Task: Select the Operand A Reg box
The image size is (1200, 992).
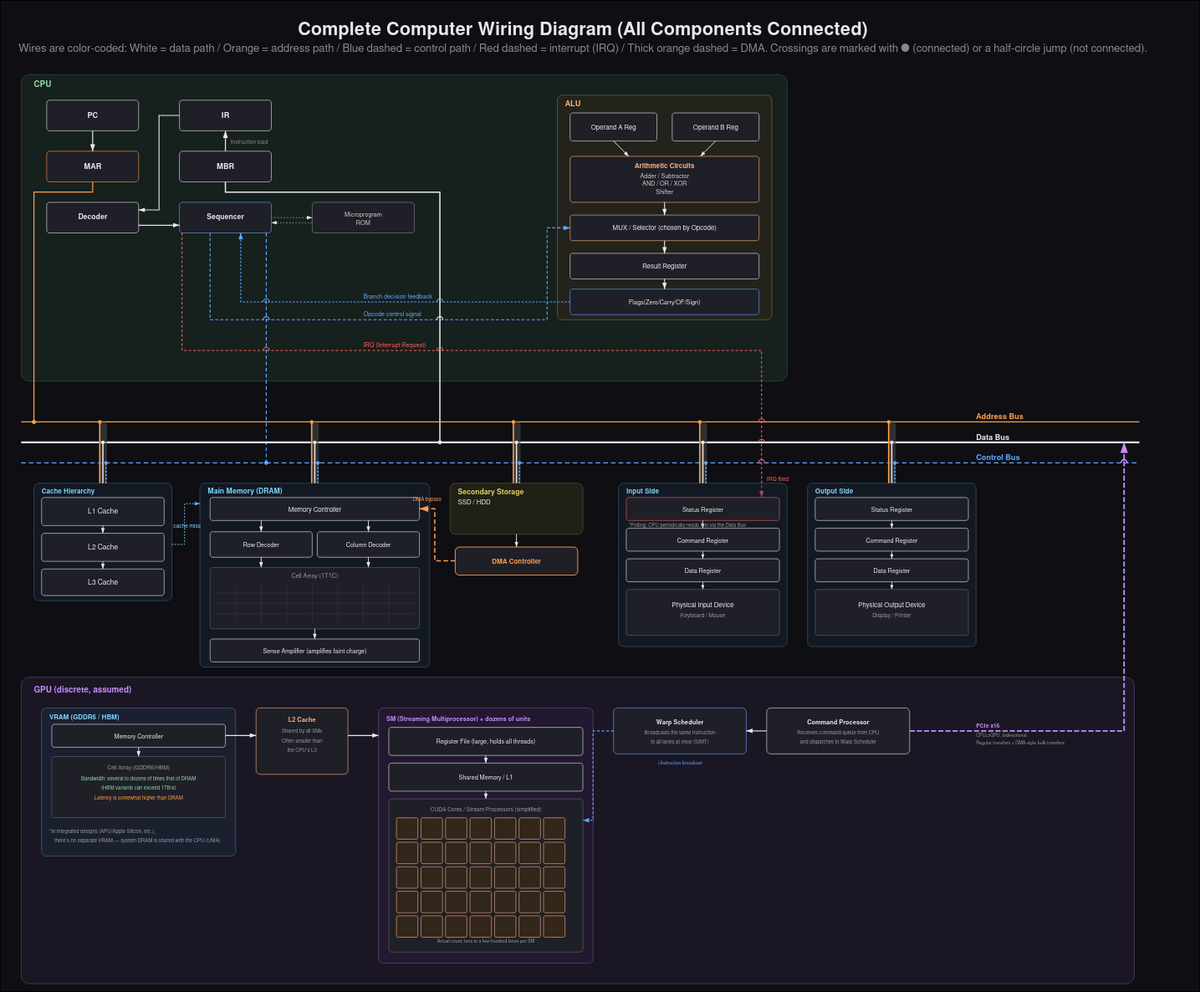Action: tap(614, 127)
